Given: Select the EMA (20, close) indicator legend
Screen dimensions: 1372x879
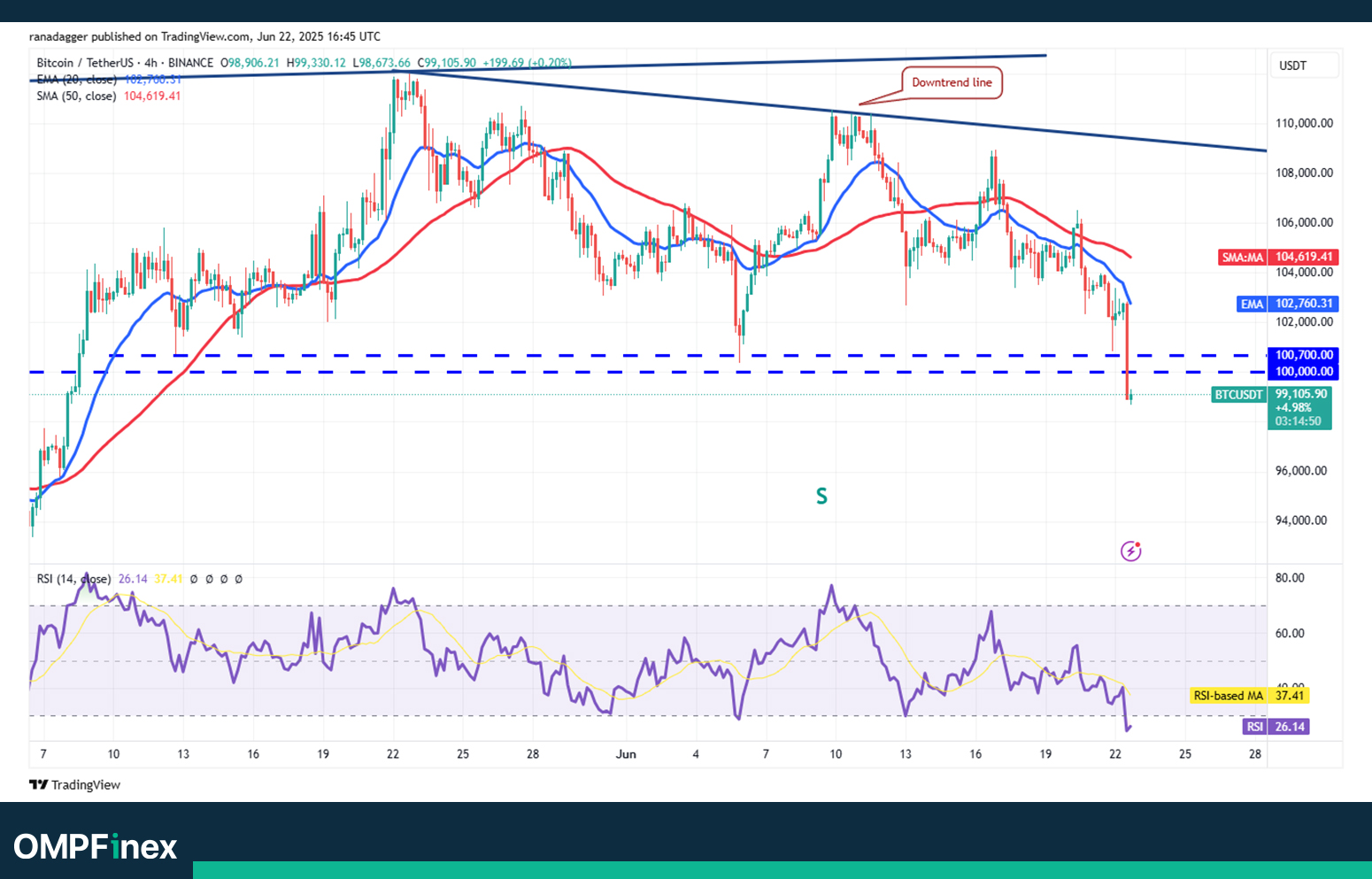Looking at the screenshot, I should pos(76,80).
